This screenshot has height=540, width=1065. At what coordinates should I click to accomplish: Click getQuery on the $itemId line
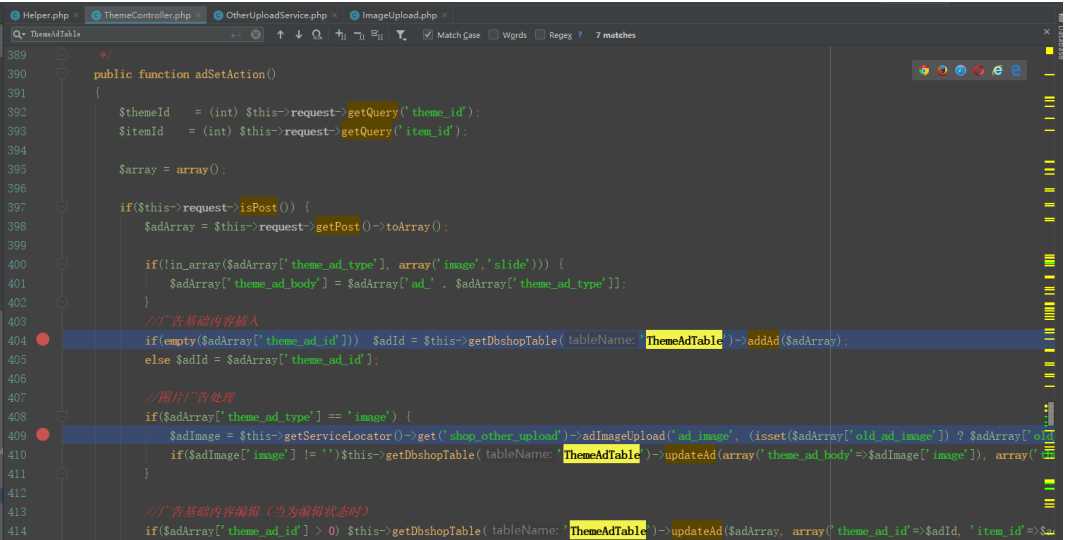point(367,131)
